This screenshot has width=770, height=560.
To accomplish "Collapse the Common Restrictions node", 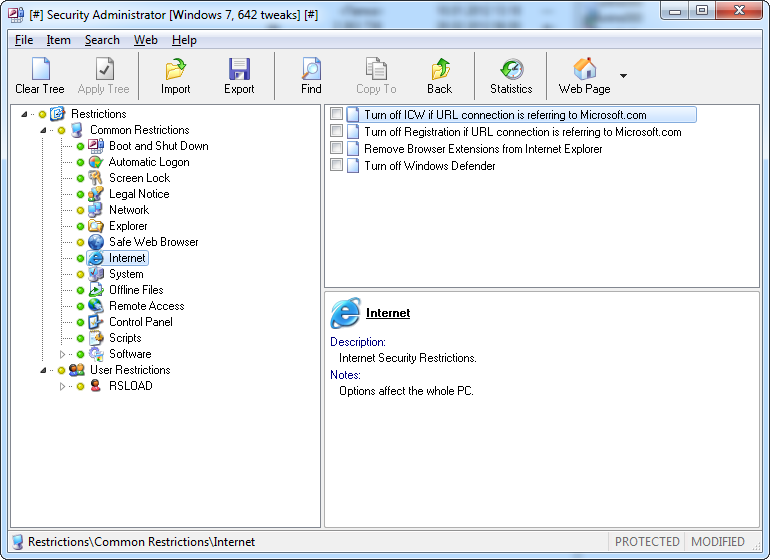I will tap(43, 130).
